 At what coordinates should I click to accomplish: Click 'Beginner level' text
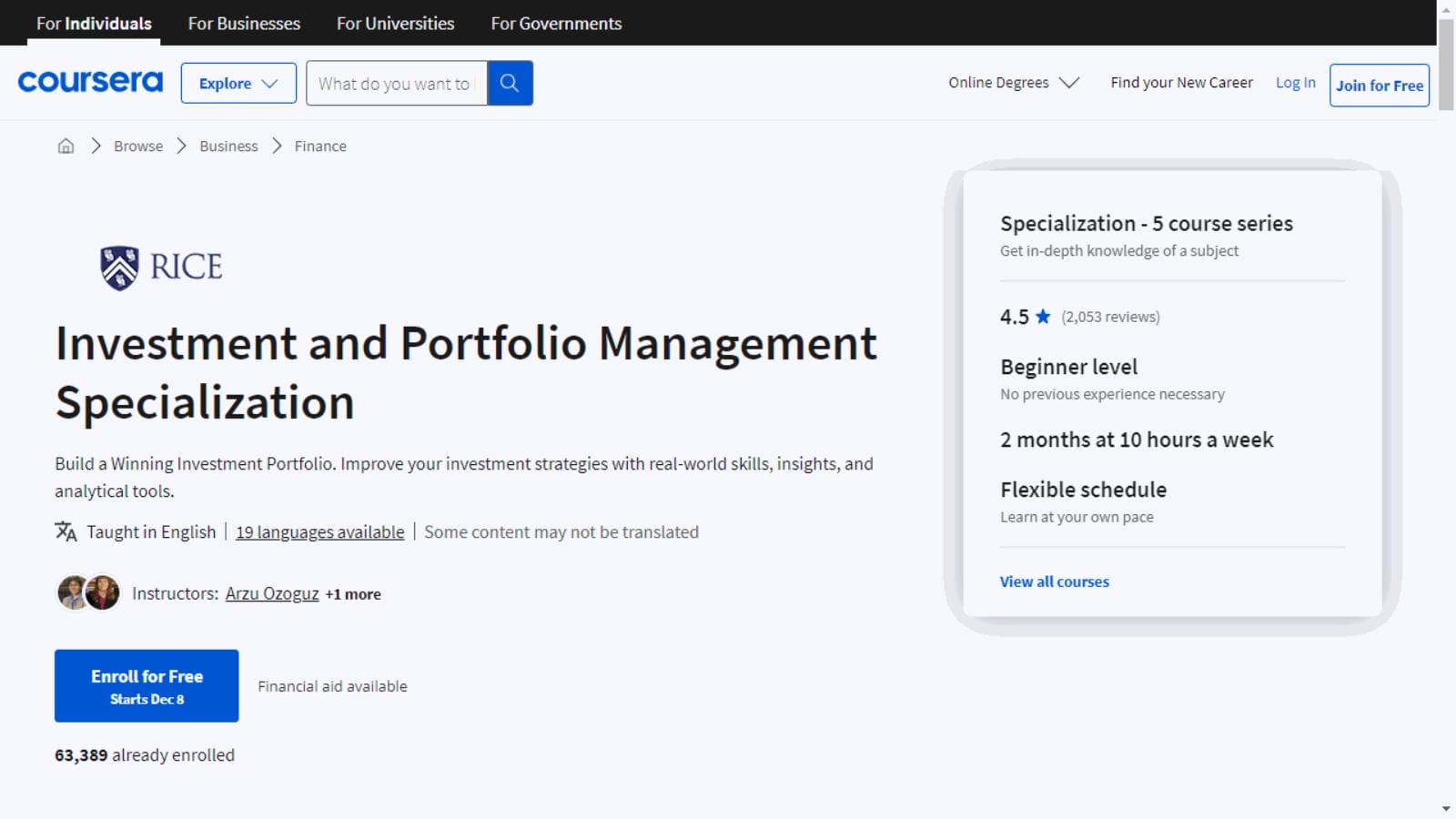tap(1069, 367)
